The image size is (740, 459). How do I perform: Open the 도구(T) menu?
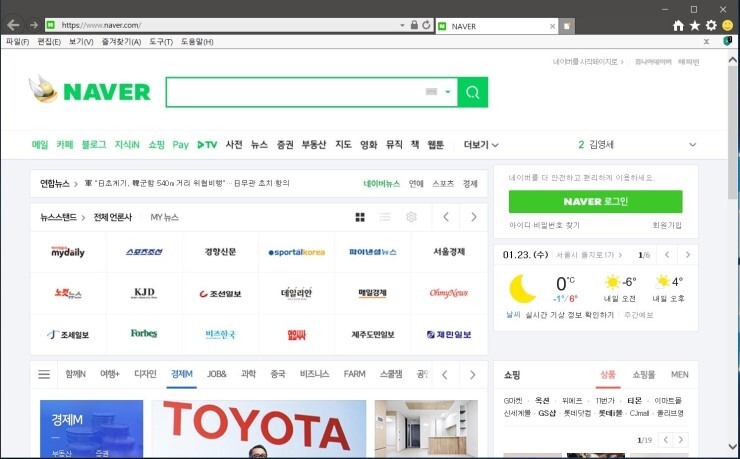click(x=161, y=42)
